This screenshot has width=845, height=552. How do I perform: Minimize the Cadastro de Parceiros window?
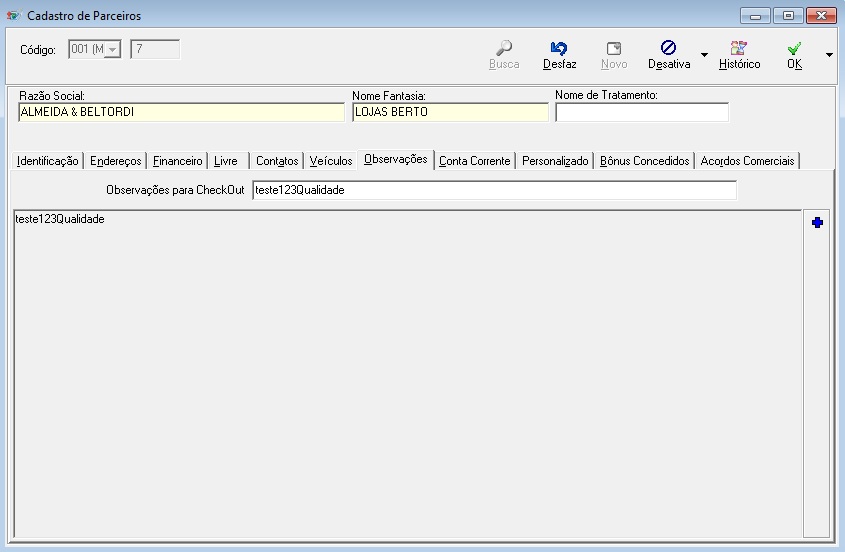click(x=755, y=16)
